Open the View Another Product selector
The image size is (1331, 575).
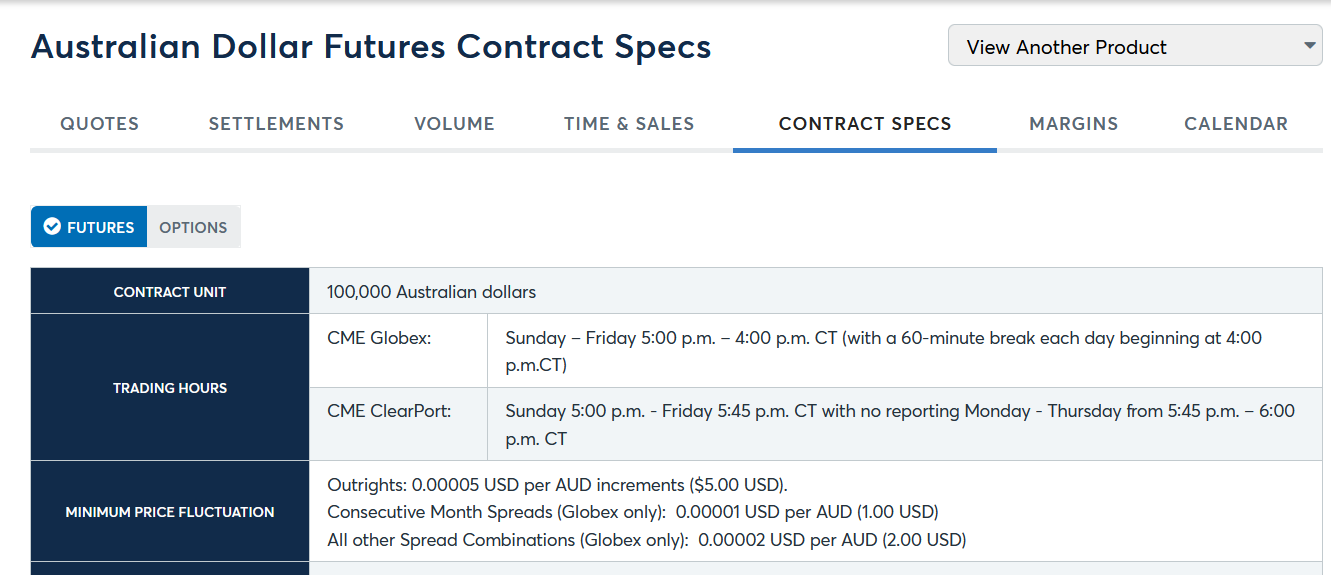pos(1134,46)
